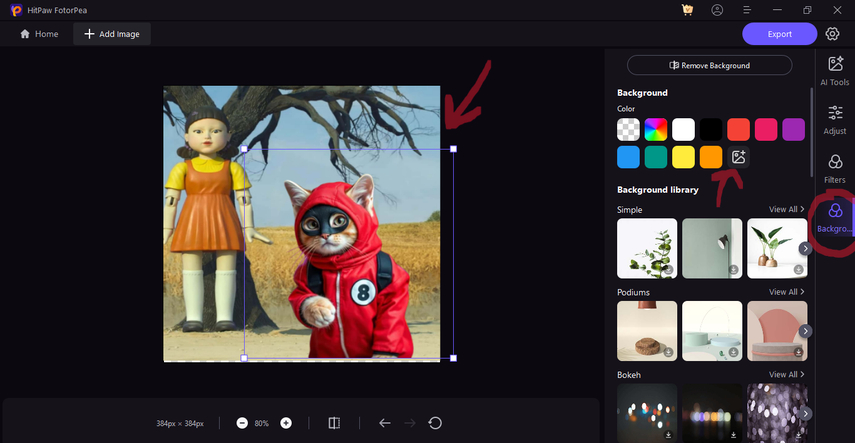The height and width of the screenshot is (443, 855).
Task: Open the Adjust panel
Action: [x=834, y=119]
